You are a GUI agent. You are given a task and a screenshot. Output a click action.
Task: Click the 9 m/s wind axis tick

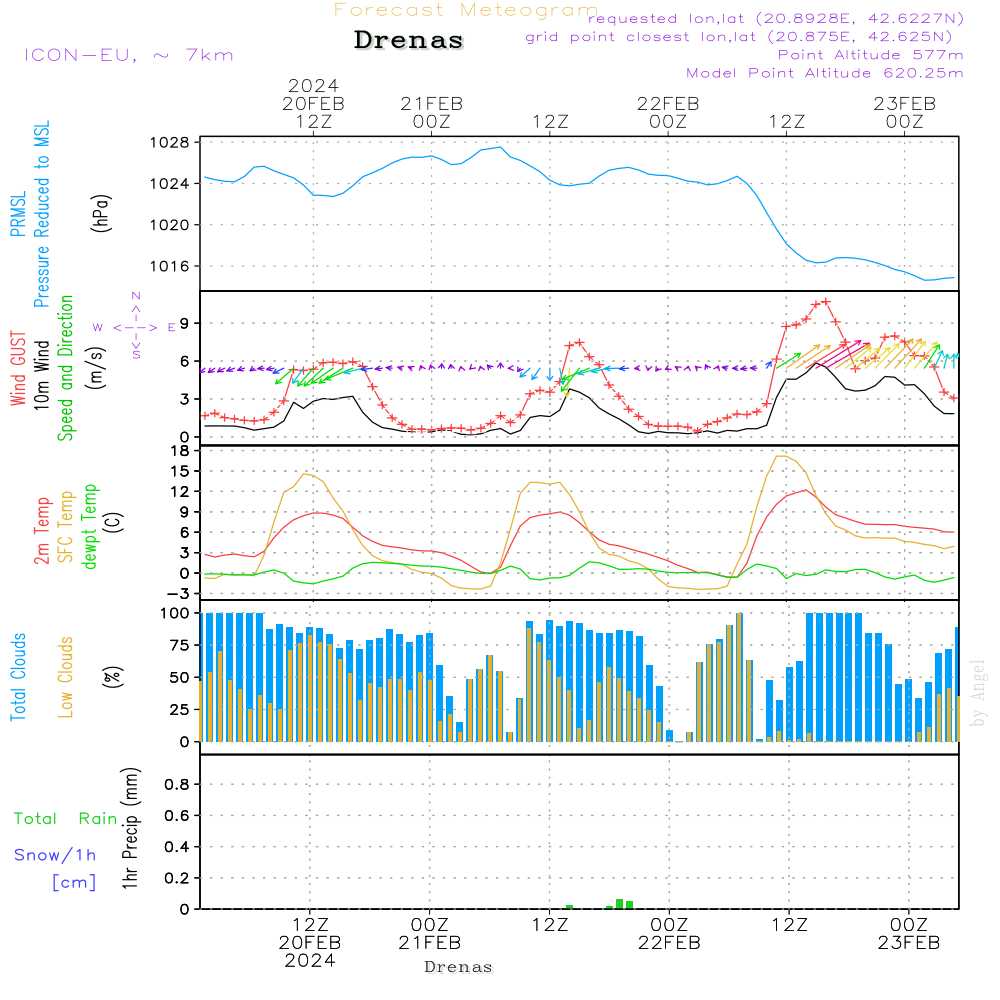click(x=184, y=323)
